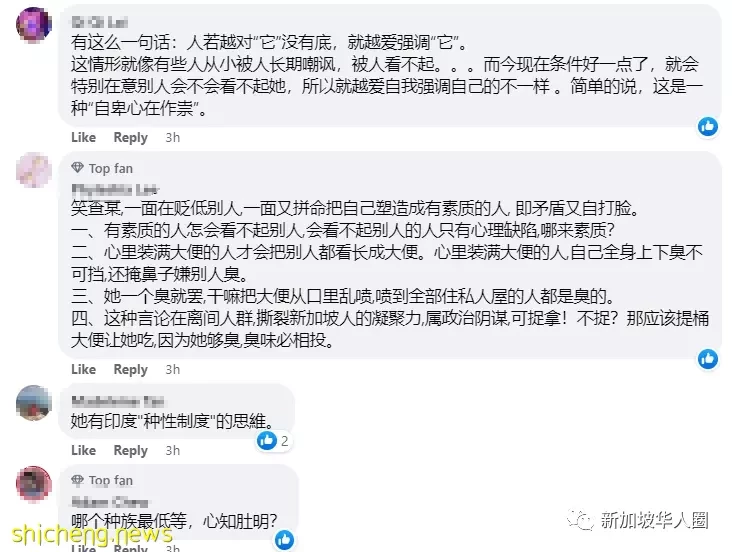Open the fourth commenter's avatar
This screenshot has width=732, height=552.
pos(34,483)
